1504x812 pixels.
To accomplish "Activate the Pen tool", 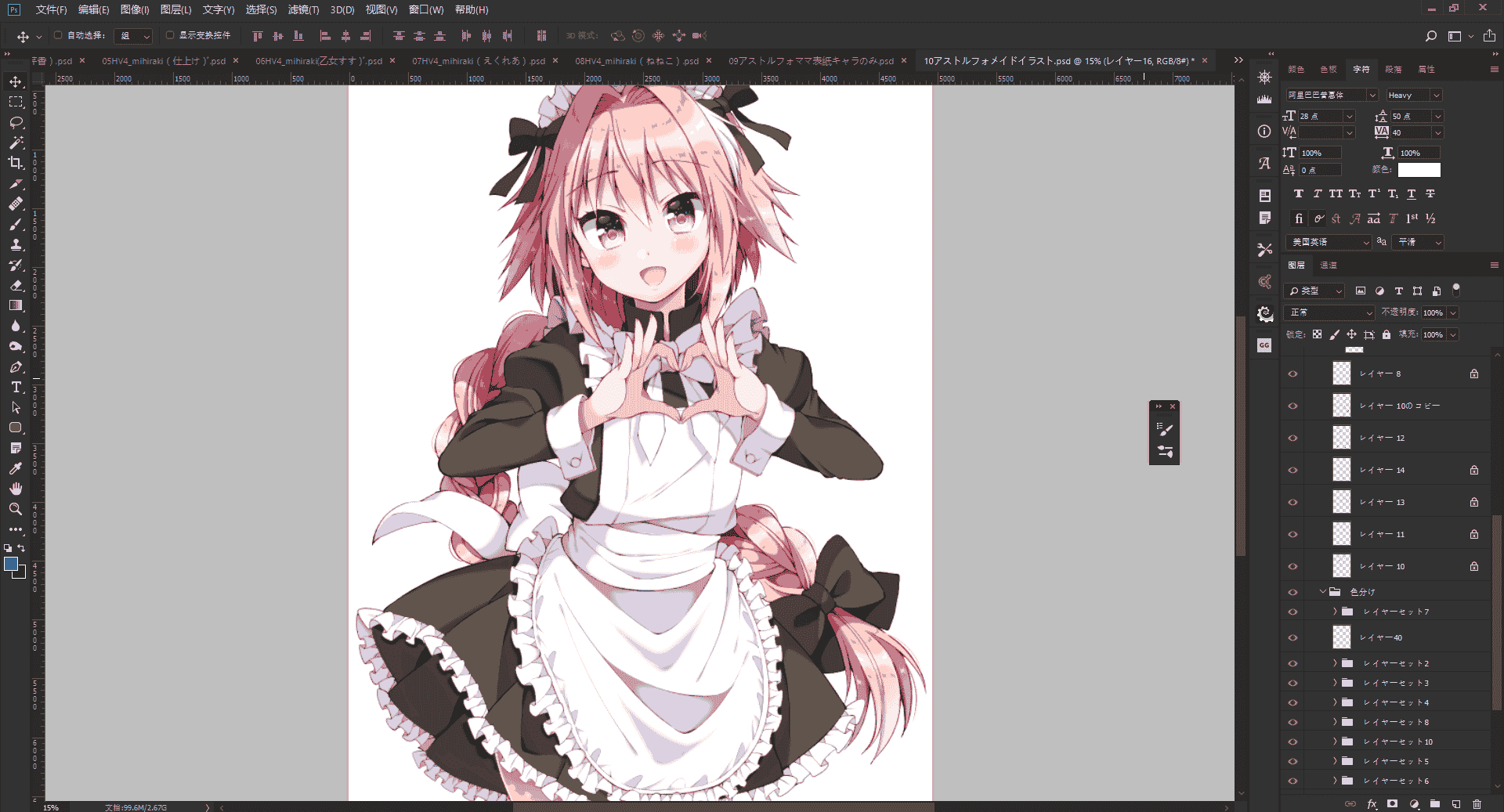I will [x=16, y=366].
